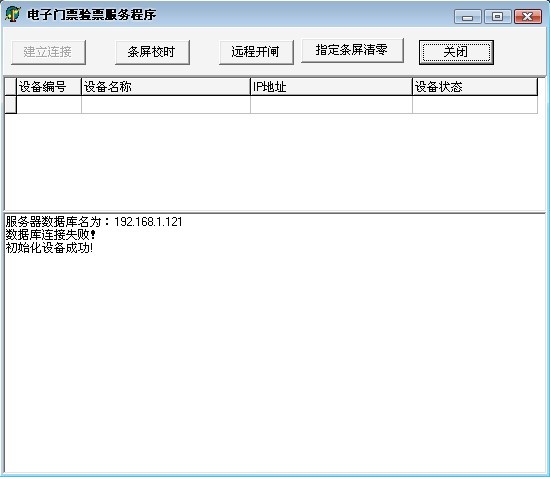The width and height of the screenshot is (550, 477).
Task: Click the server IP 192.168.1.121 log line
Action: point(94,222)
